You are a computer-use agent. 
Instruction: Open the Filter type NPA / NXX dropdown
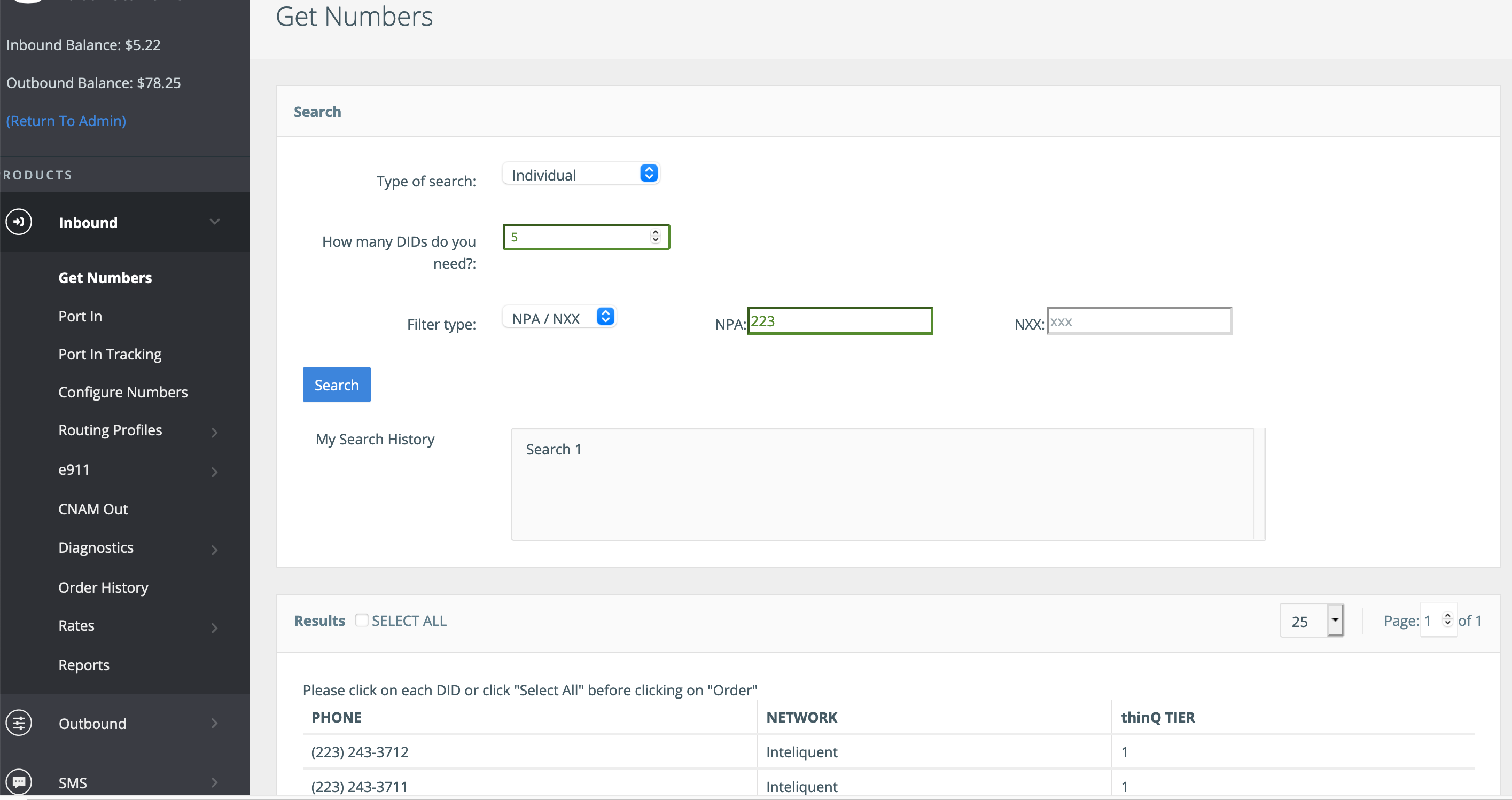(x=559, y=317)
